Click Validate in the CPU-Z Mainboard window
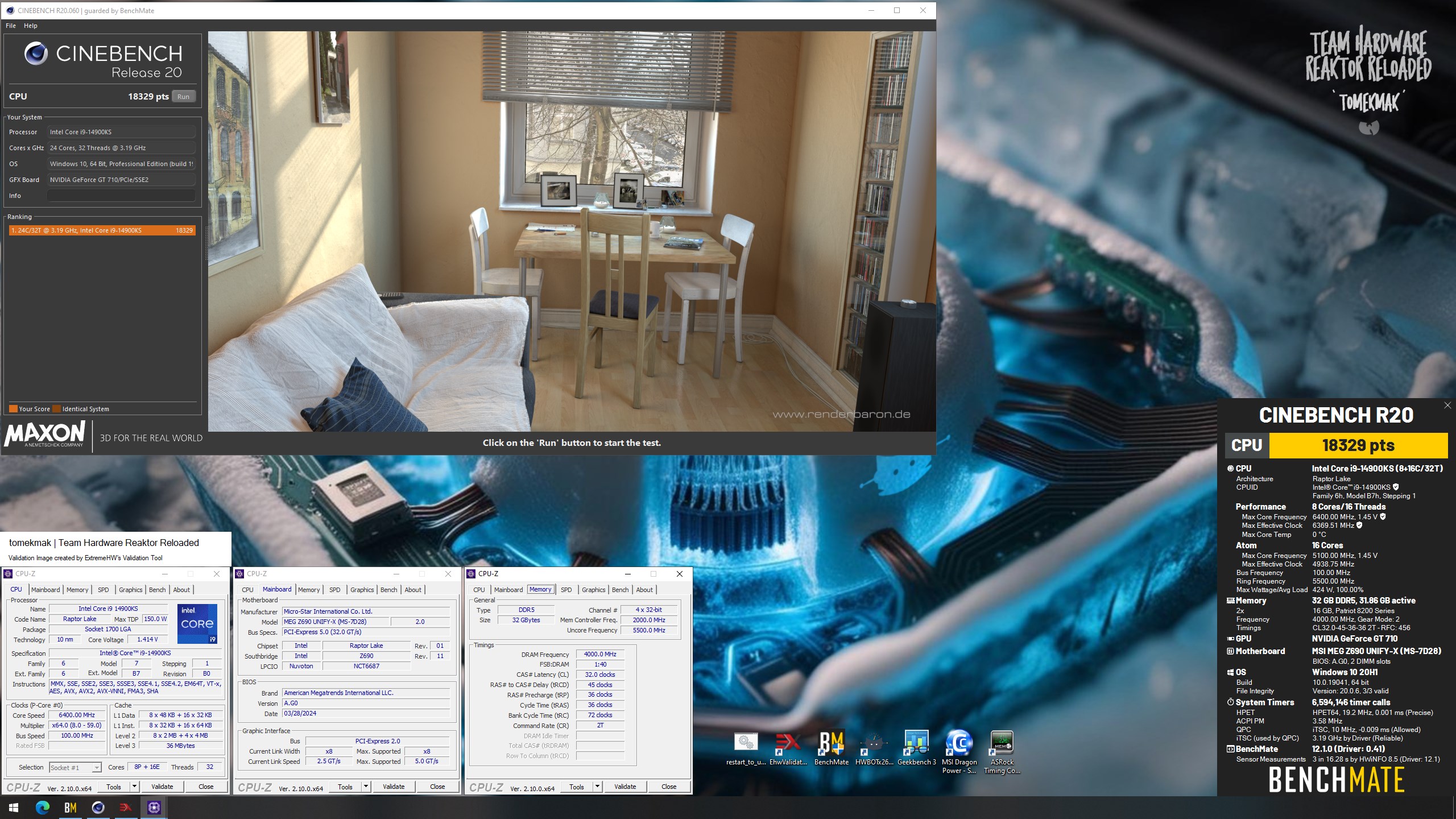The width and height of the screenshot is (1456, 819). [394, 787]
